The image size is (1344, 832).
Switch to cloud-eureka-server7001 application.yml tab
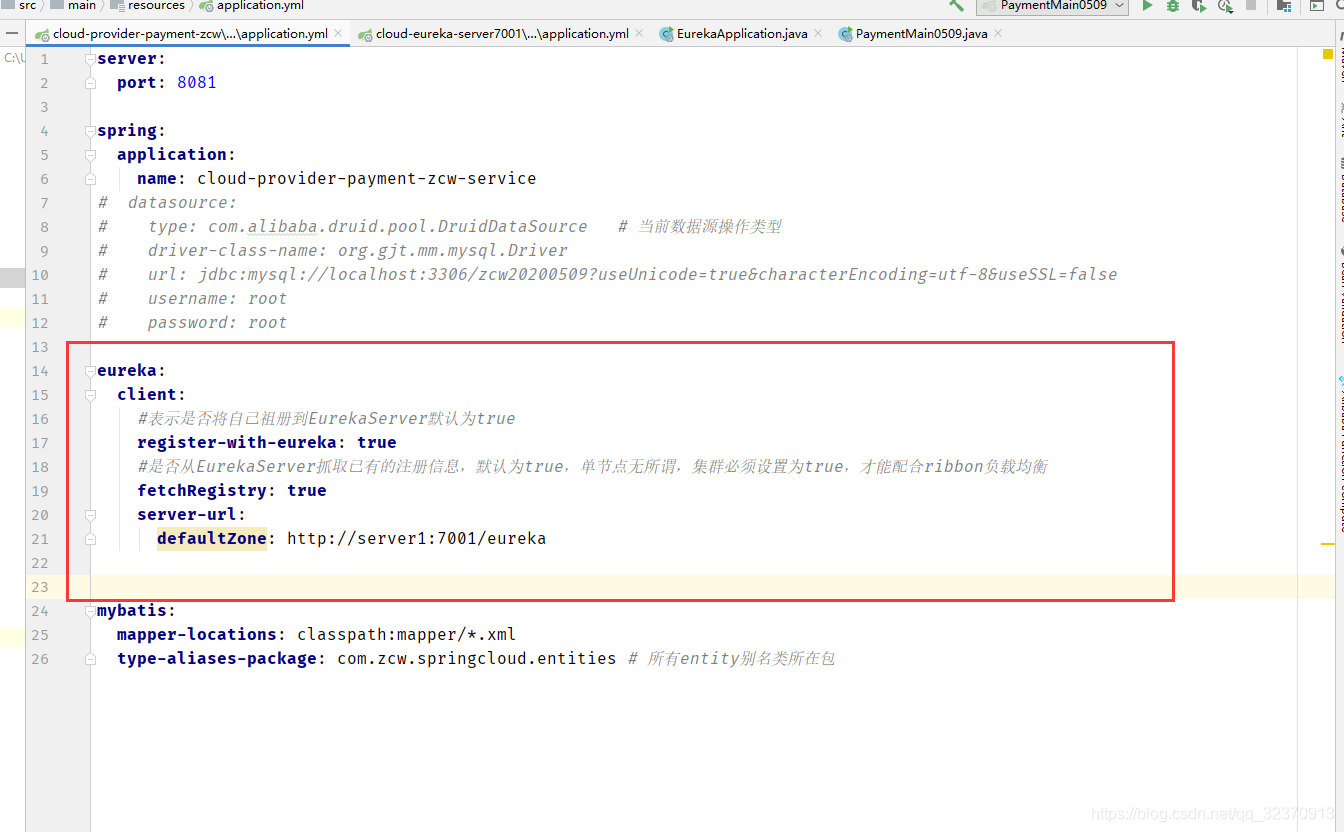[502, 33]
